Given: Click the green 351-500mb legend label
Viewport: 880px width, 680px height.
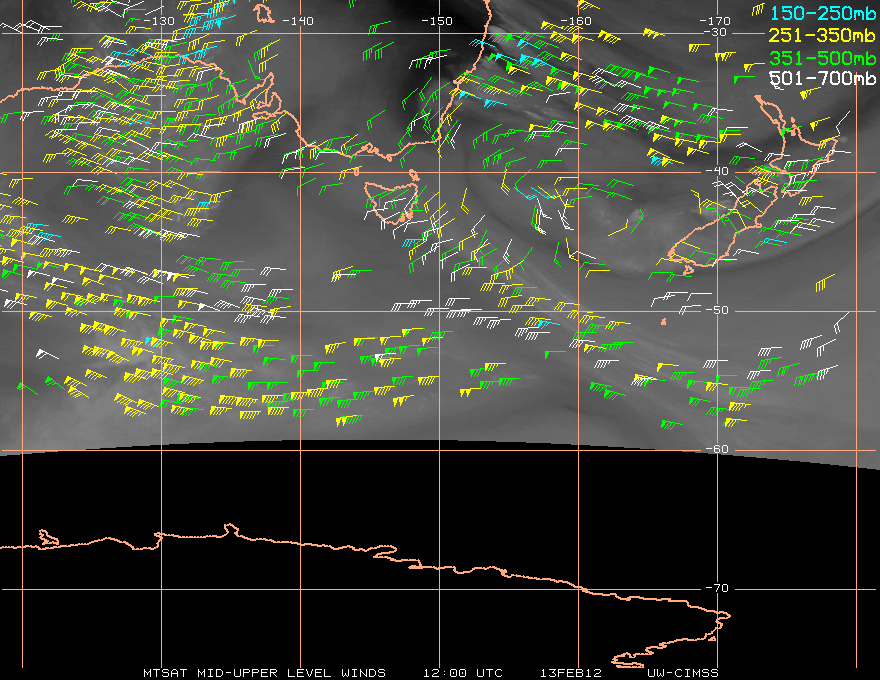Looking at the screenshot, I should pyautogui.click(x=823, y=58).
